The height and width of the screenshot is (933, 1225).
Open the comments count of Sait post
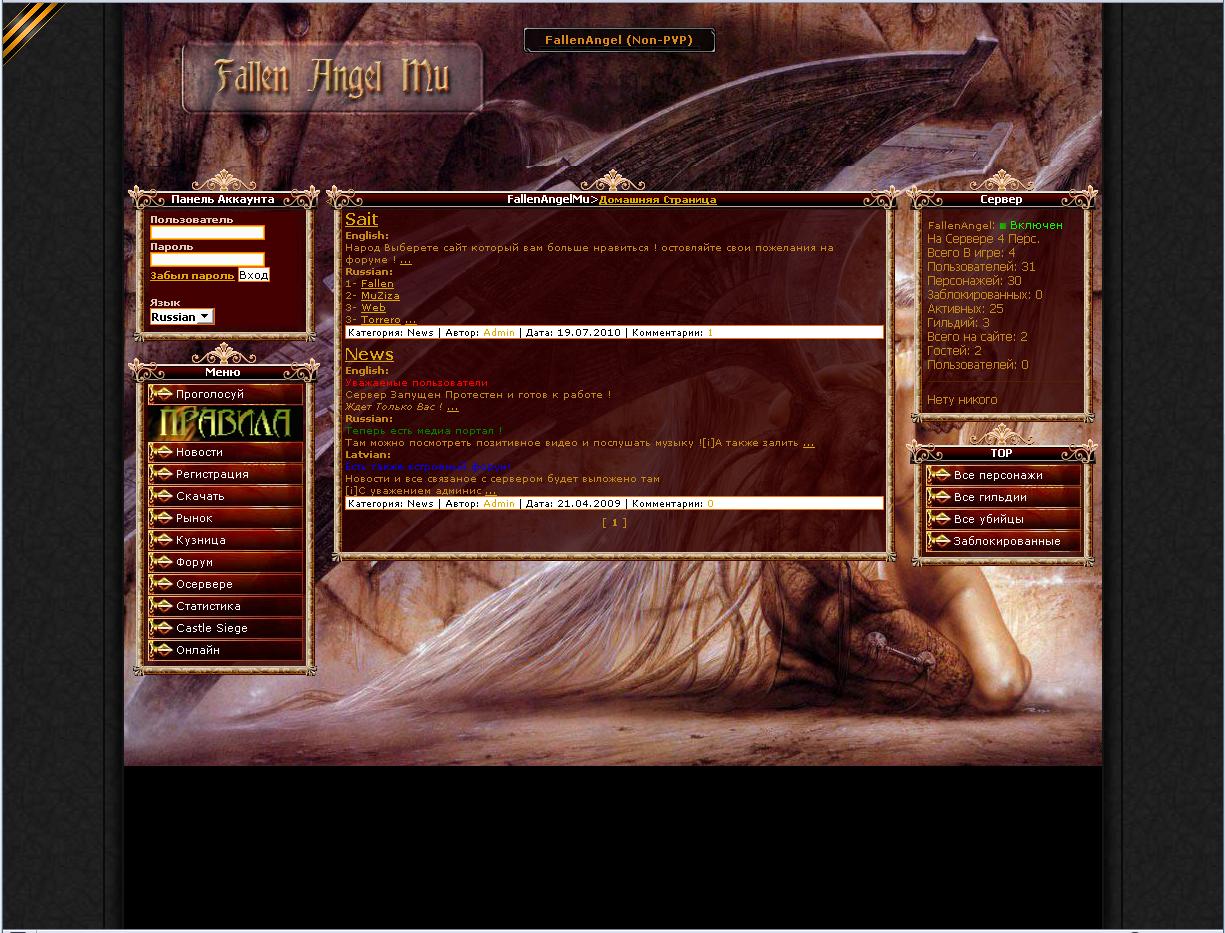pos(710,332)
